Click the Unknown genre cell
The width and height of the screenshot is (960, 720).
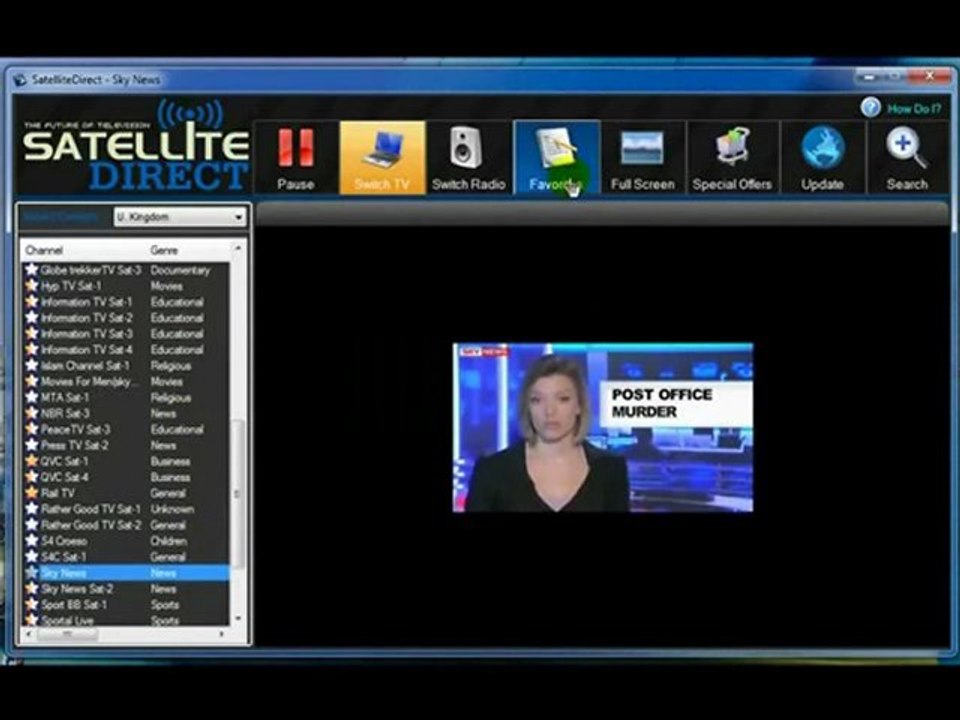click(x=172, y=509)
